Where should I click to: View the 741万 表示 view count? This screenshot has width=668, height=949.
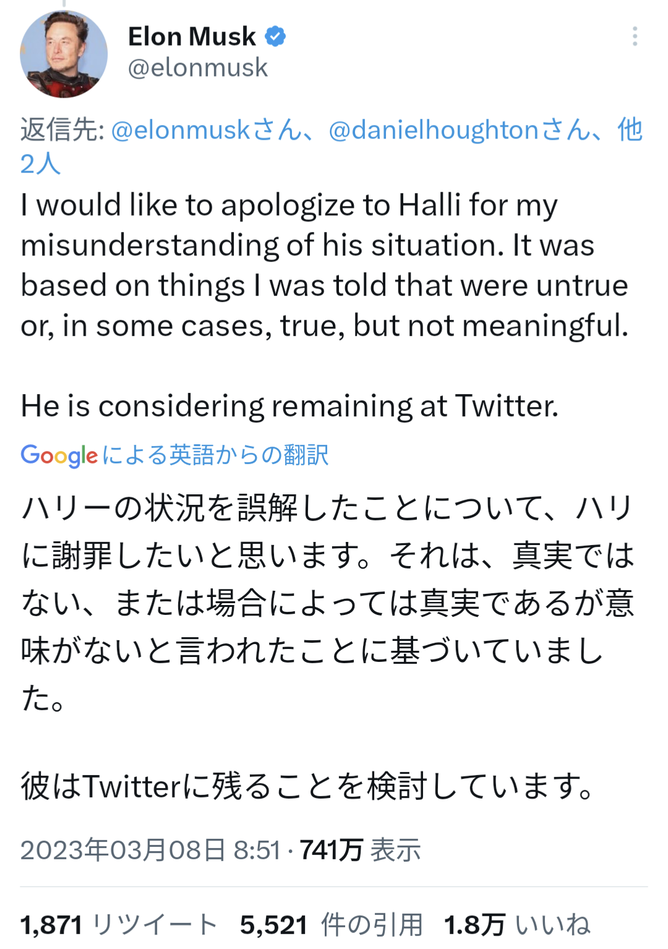tap(360, 850)
